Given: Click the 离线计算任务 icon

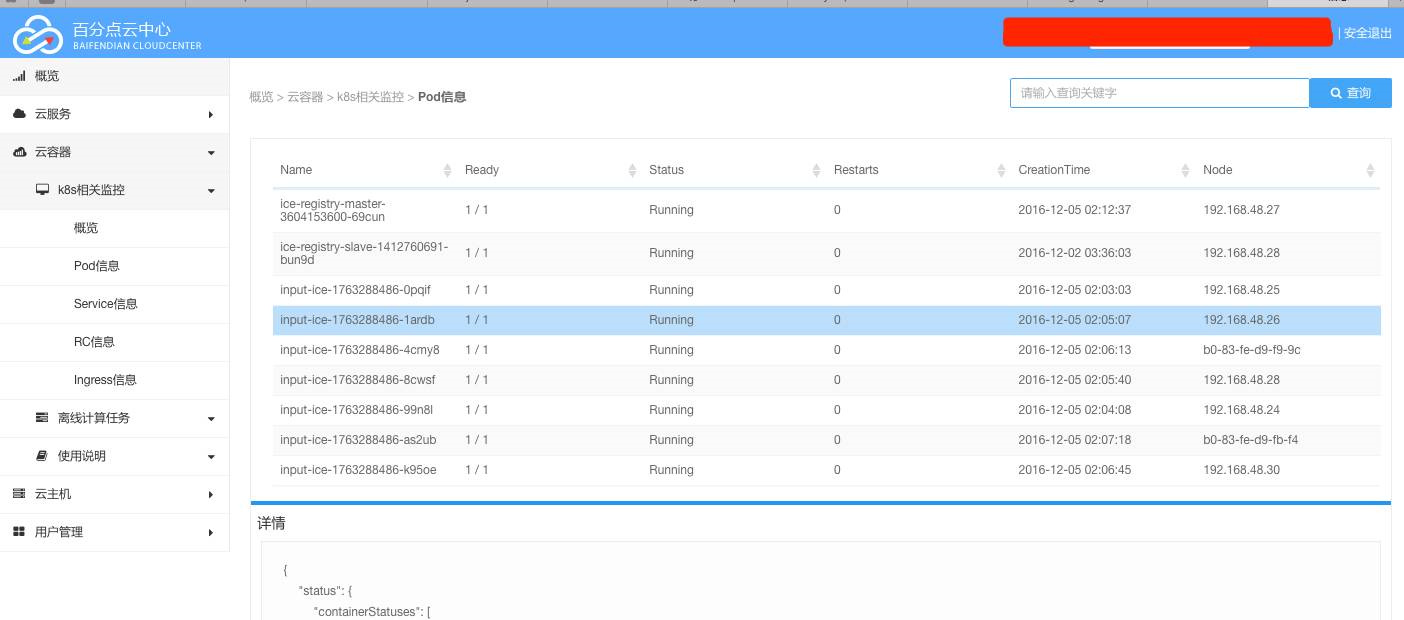Looking at the screenshot, I should 42,418.
